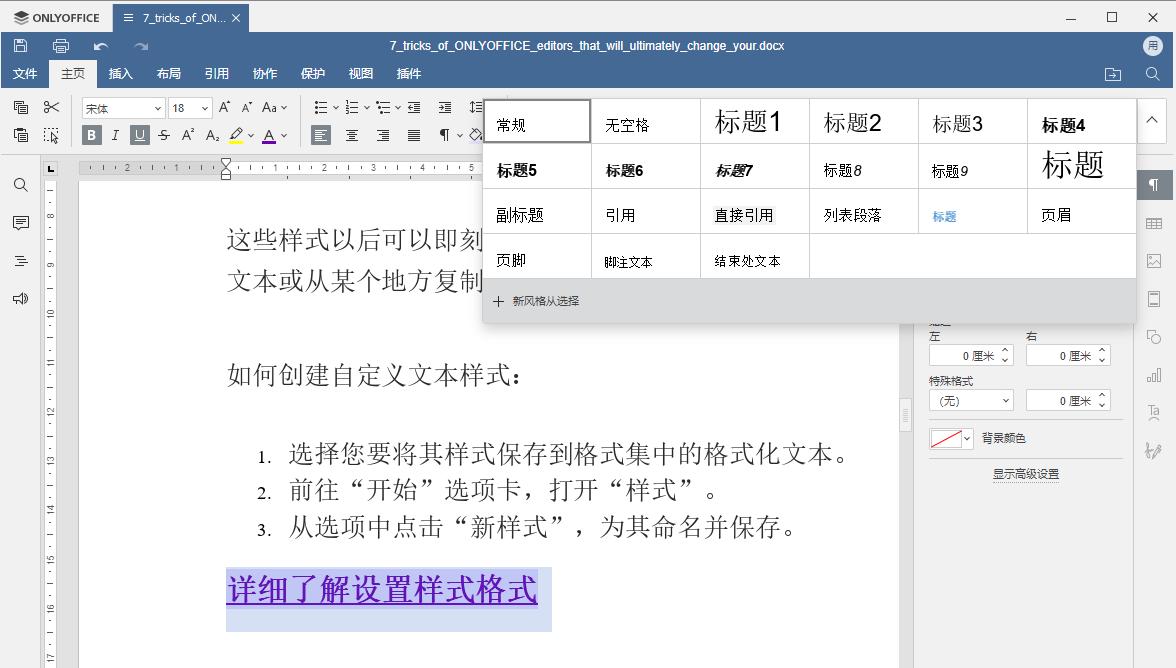
Task: Open image settings in right sidebar
Action: (1154, 261)
